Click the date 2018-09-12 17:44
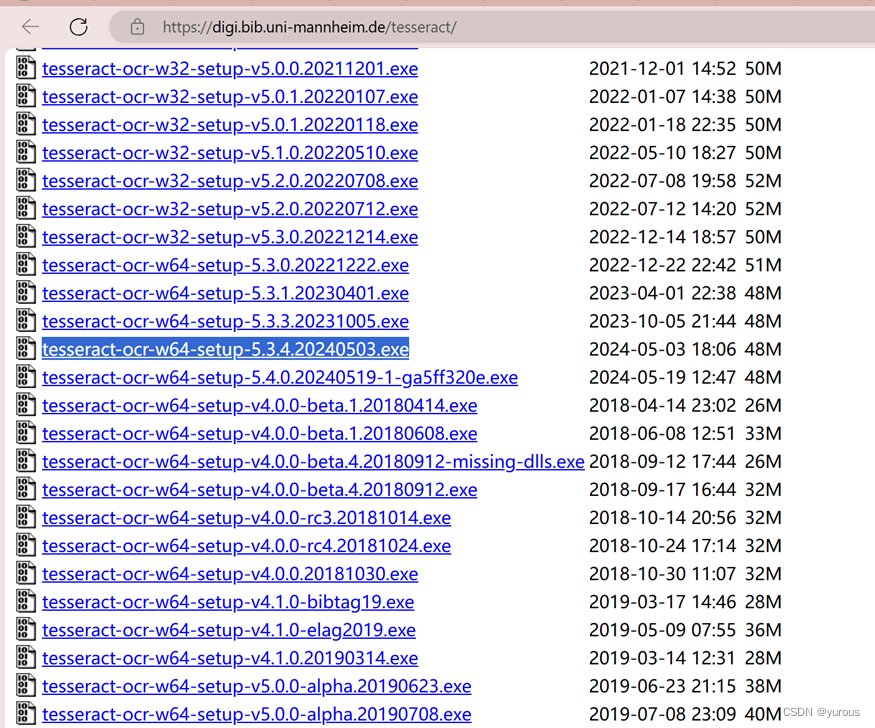The height and width of the screenshot is (728, 875). coord(662,461)
